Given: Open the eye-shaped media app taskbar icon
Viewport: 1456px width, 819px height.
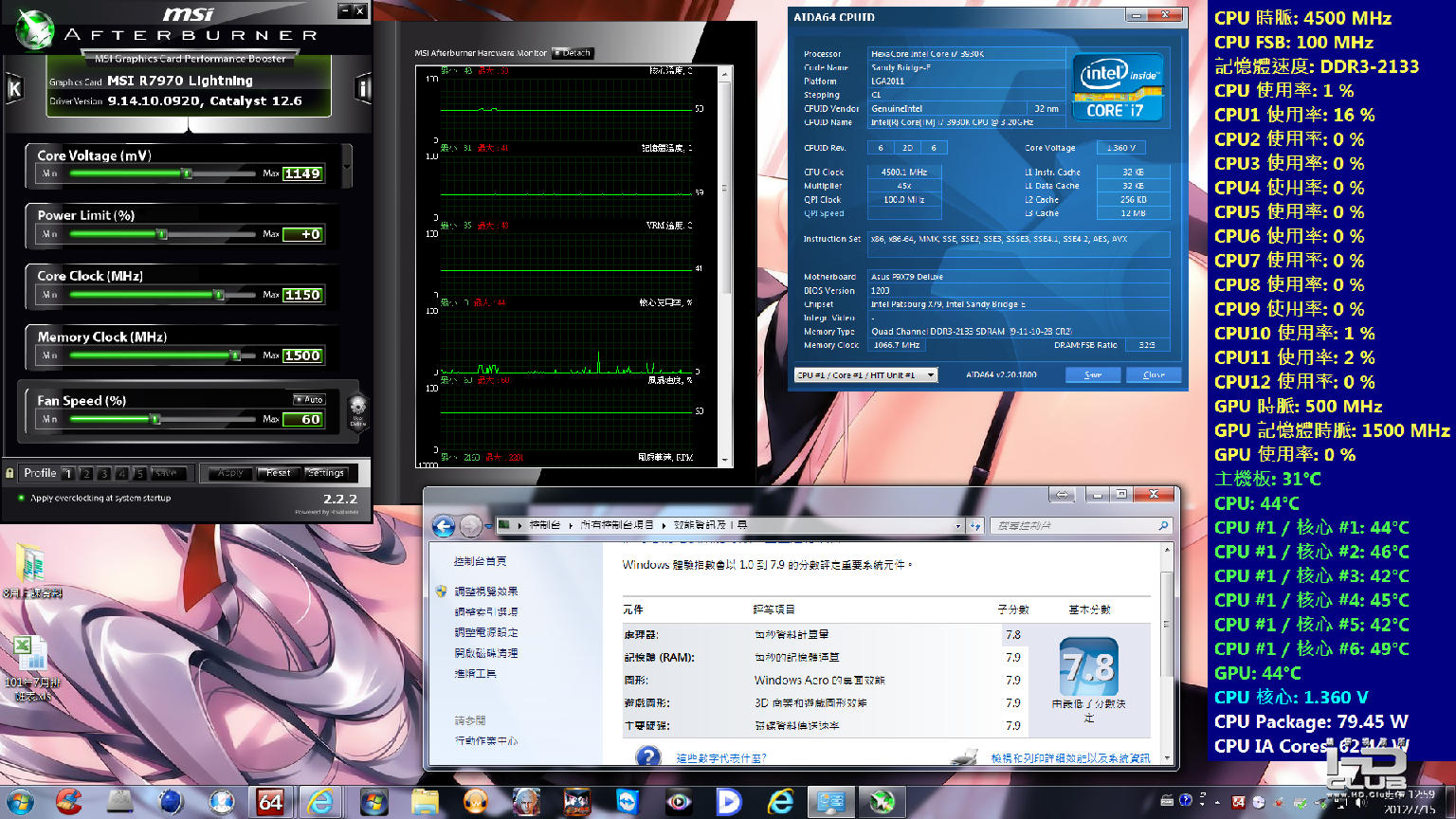Looking at the screenshot, I should click(678, 802).
